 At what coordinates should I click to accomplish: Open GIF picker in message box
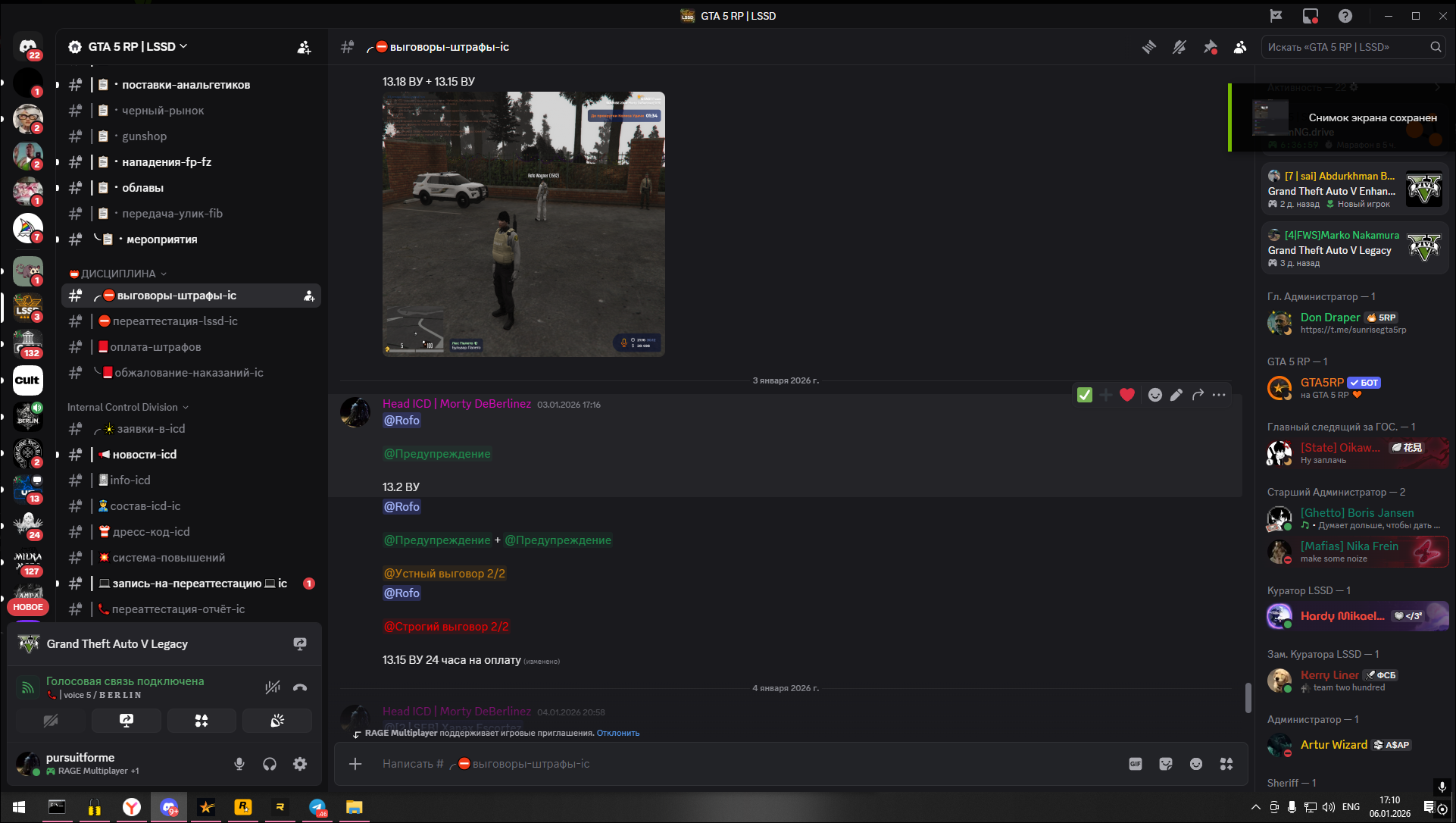coord(1136,764)
